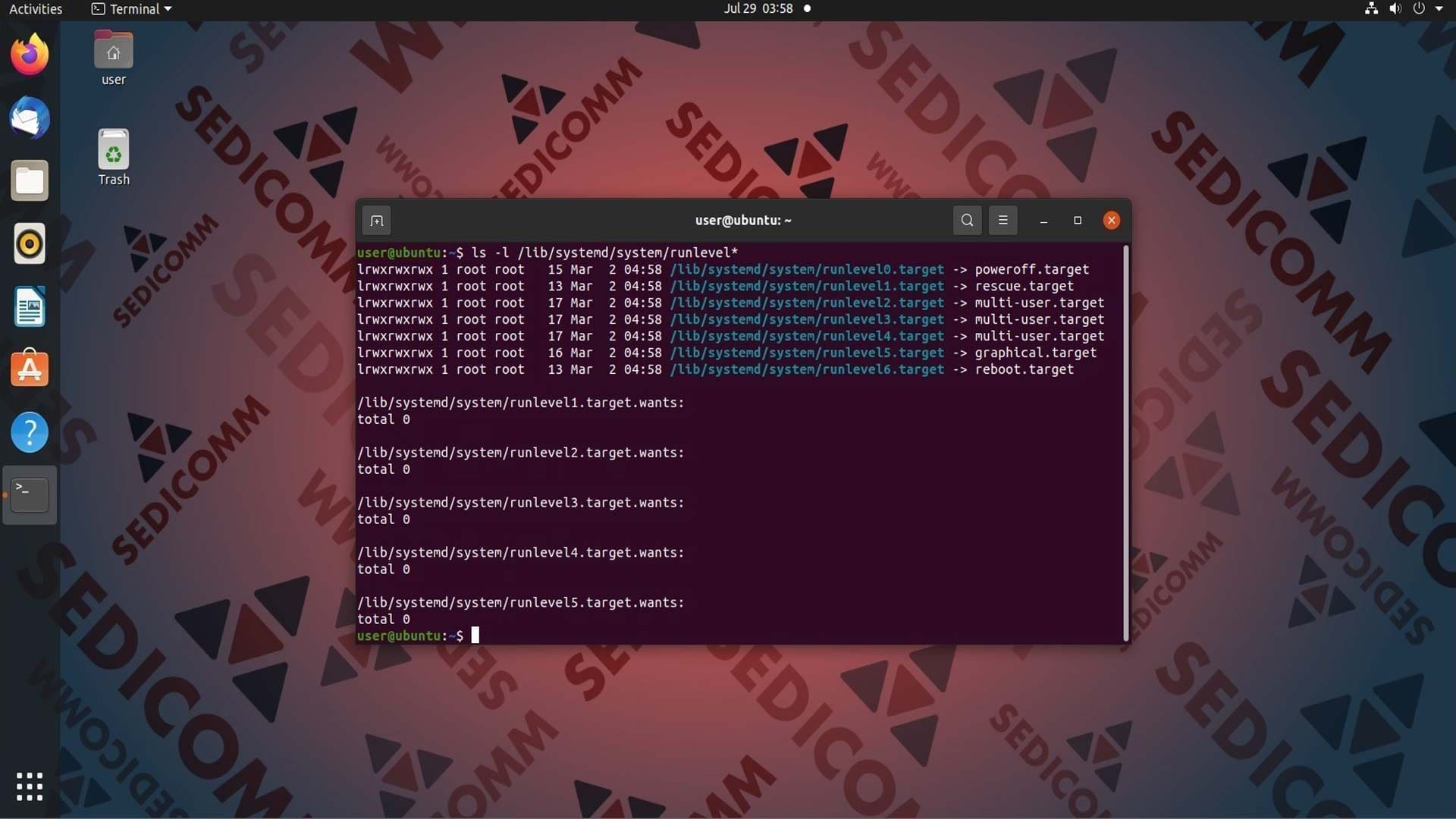The height and width of the screenshot is (819, 1456).
Task: Click the volume icon in the top bar
Action: (1395, 8)
